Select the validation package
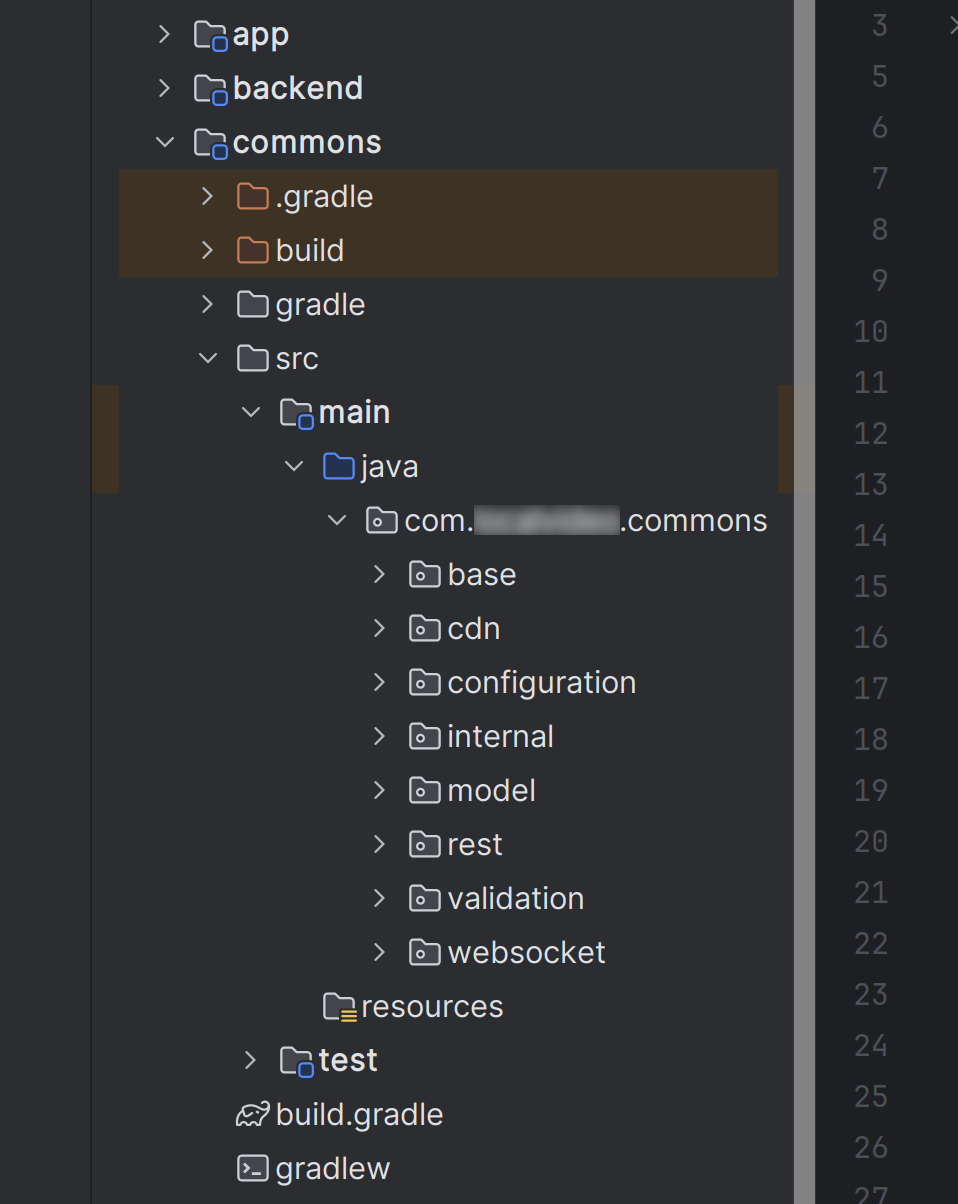The width and height of the screenshot is (958, 1204). 515,899
